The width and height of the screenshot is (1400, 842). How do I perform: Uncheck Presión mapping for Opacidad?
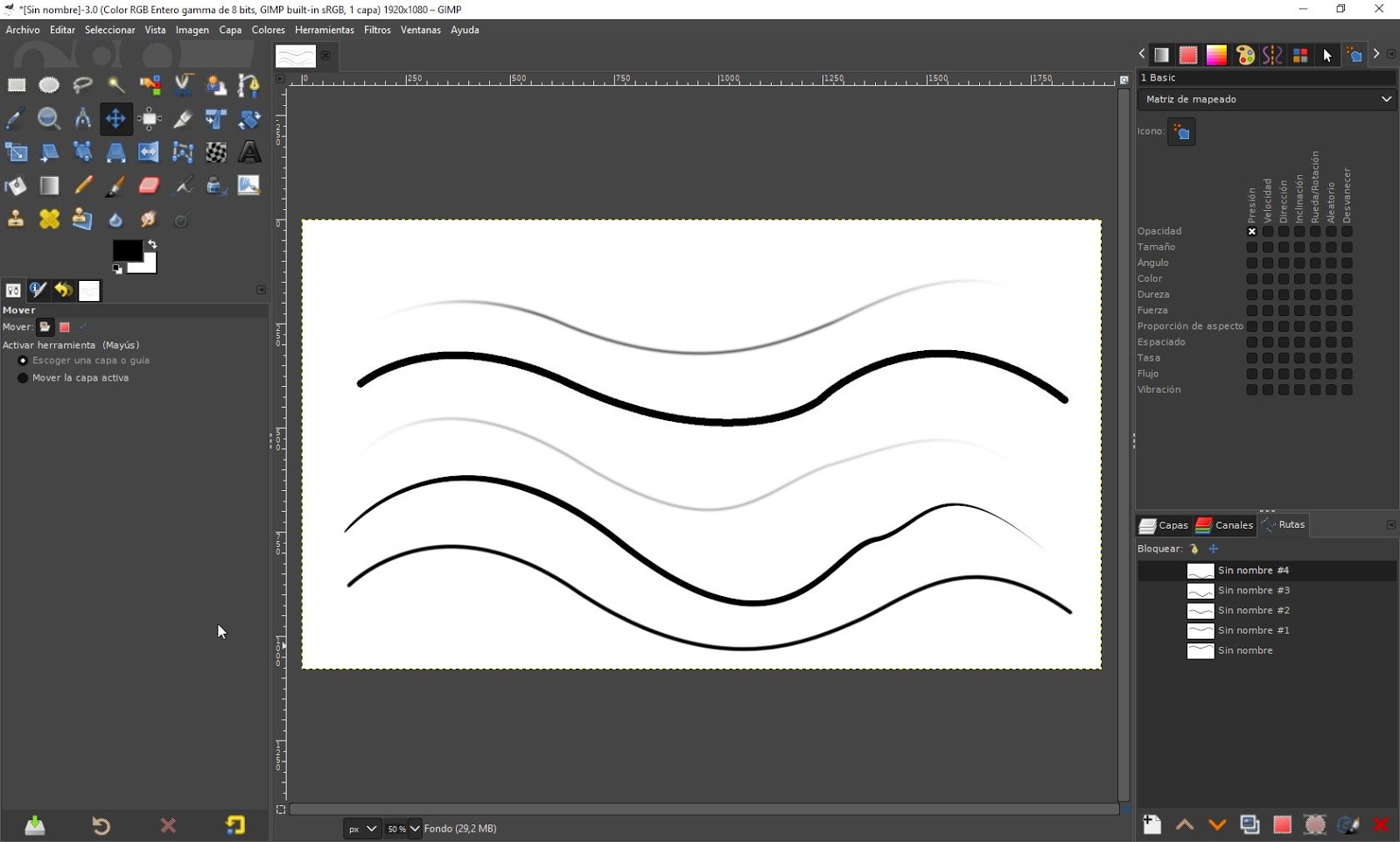coord(1252,230)
